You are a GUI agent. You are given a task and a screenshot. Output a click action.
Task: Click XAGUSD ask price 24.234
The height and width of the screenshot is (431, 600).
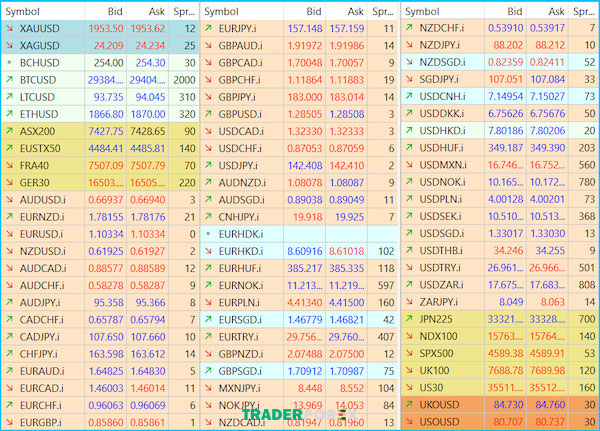click(150, 46)
